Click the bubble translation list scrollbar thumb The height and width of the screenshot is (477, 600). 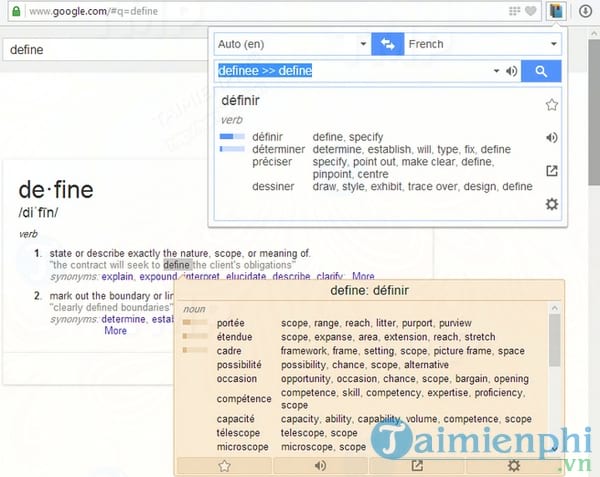click(554, 340)
